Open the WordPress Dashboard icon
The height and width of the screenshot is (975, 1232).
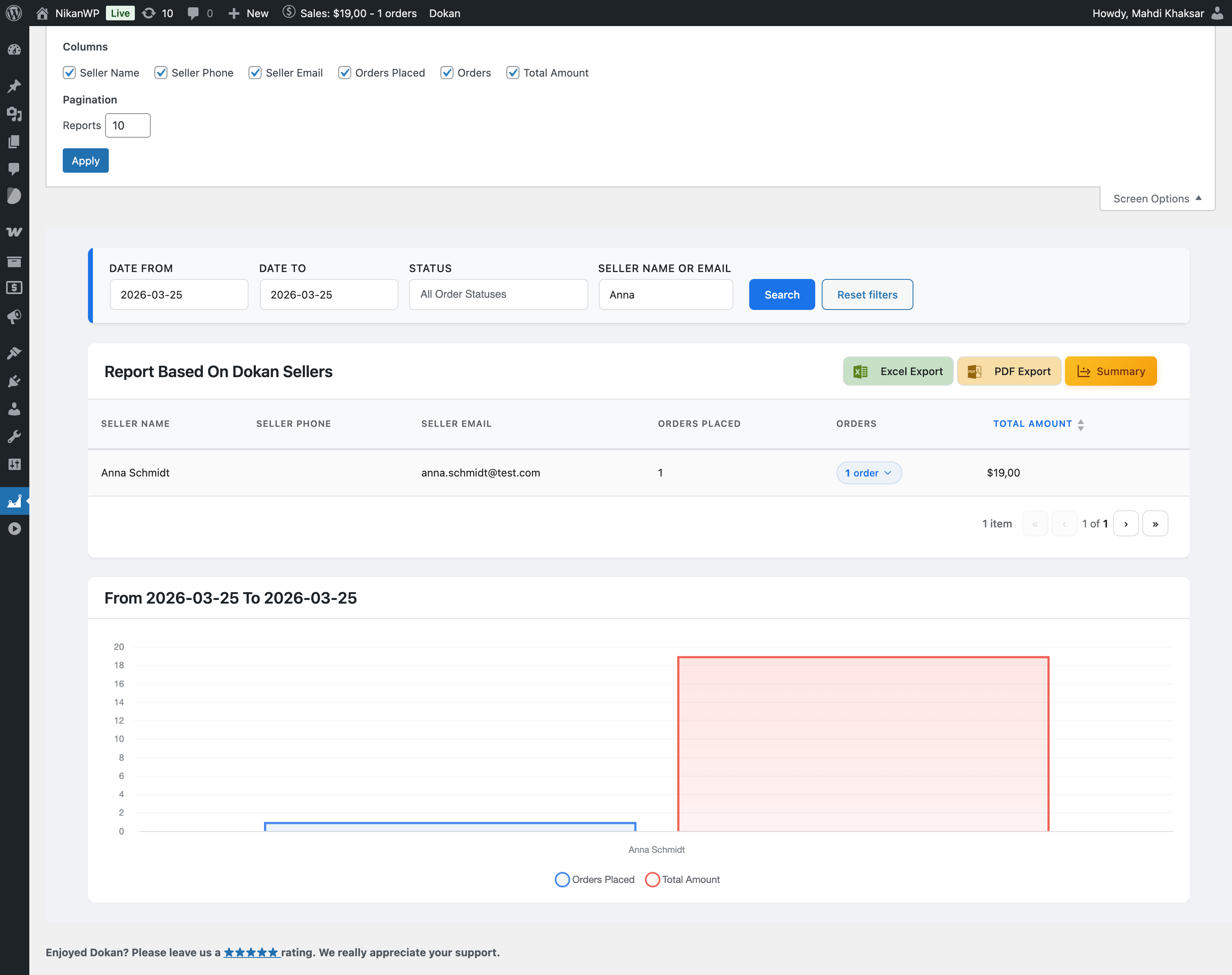pos(14,50)
